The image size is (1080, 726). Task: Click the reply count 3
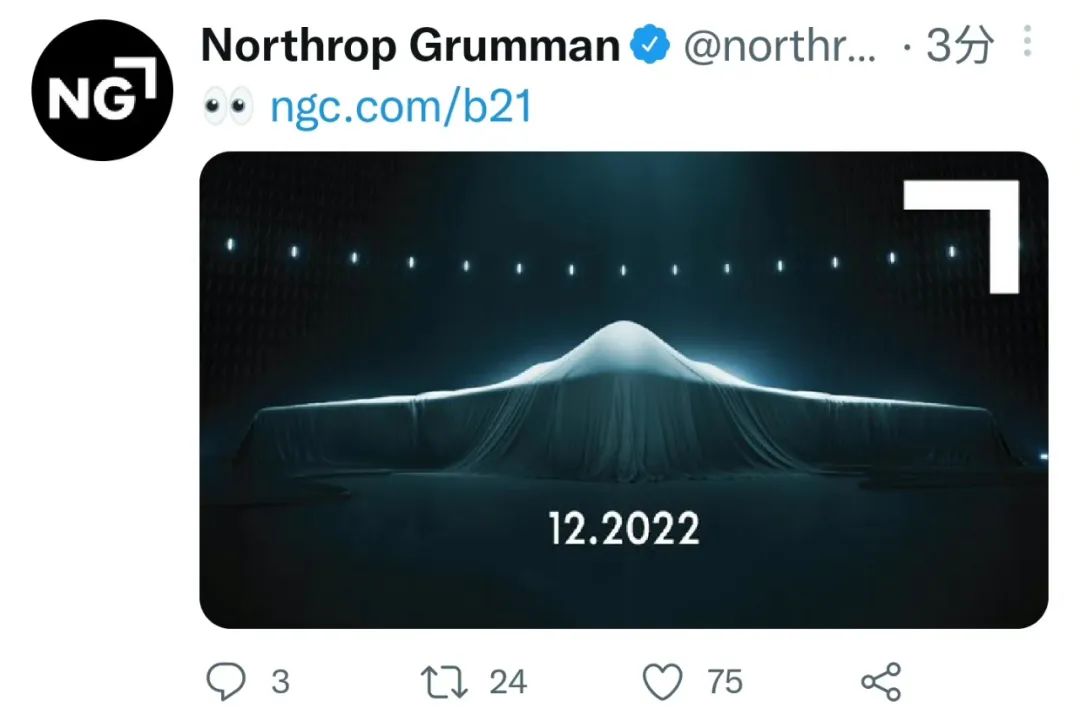point(280,682)
